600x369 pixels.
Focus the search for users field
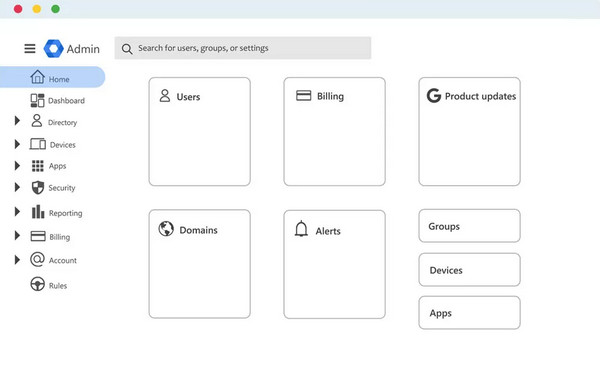pos(243,48)
